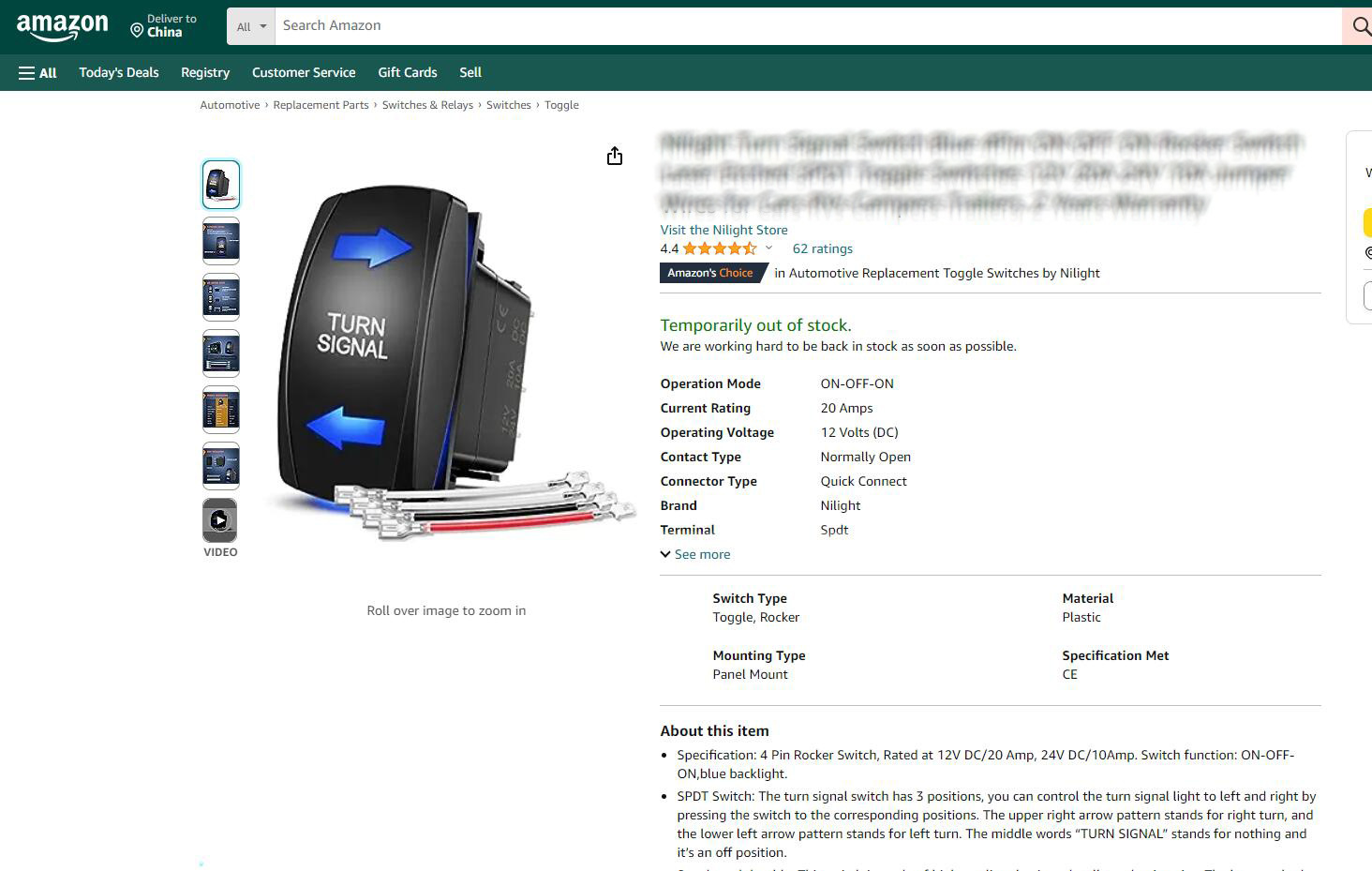Click the Automotive breadcrumb

[229, 104]
